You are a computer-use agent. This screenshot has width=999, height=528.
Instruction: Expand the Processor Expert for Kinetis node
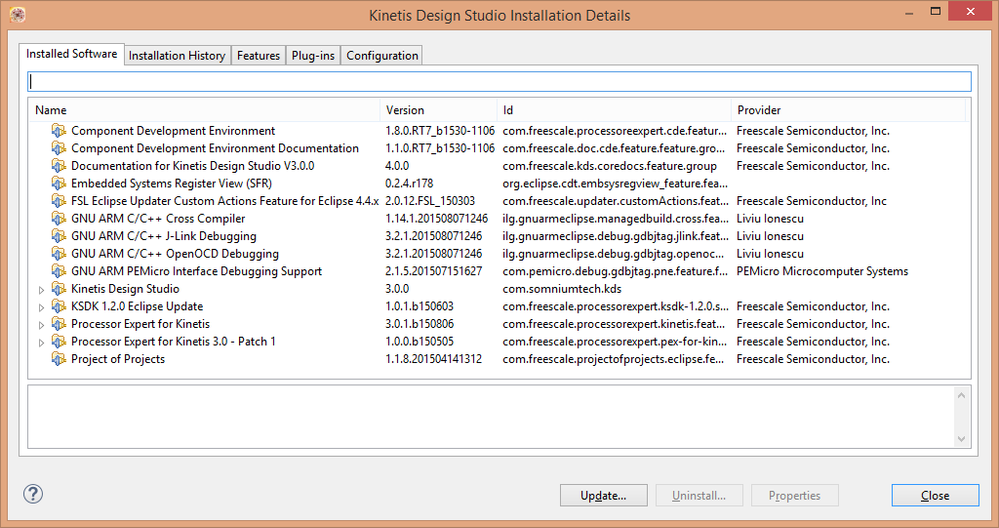[x=41, y=324]
